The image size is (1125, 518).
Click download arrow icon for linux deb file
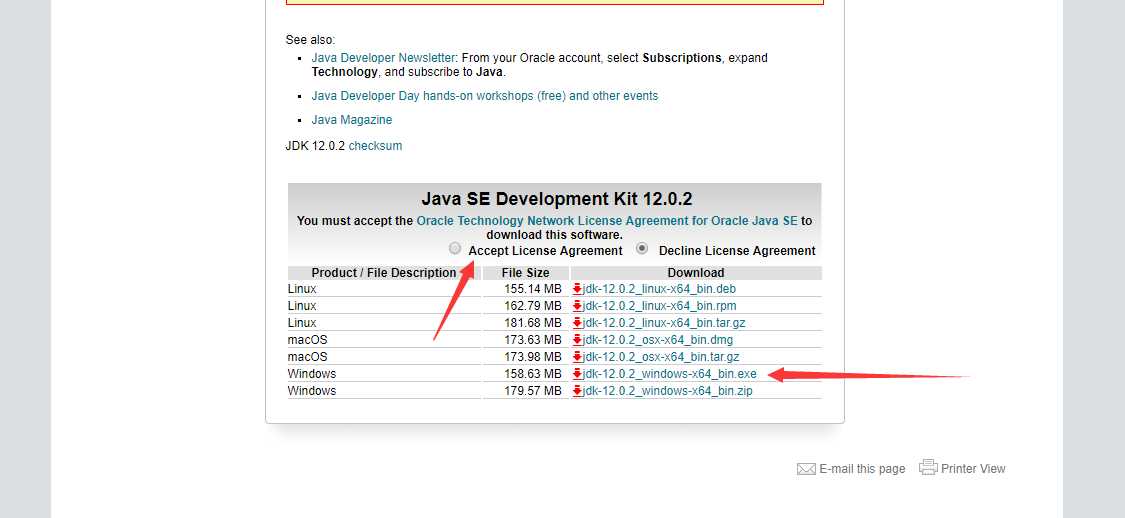tap(577, 289)
